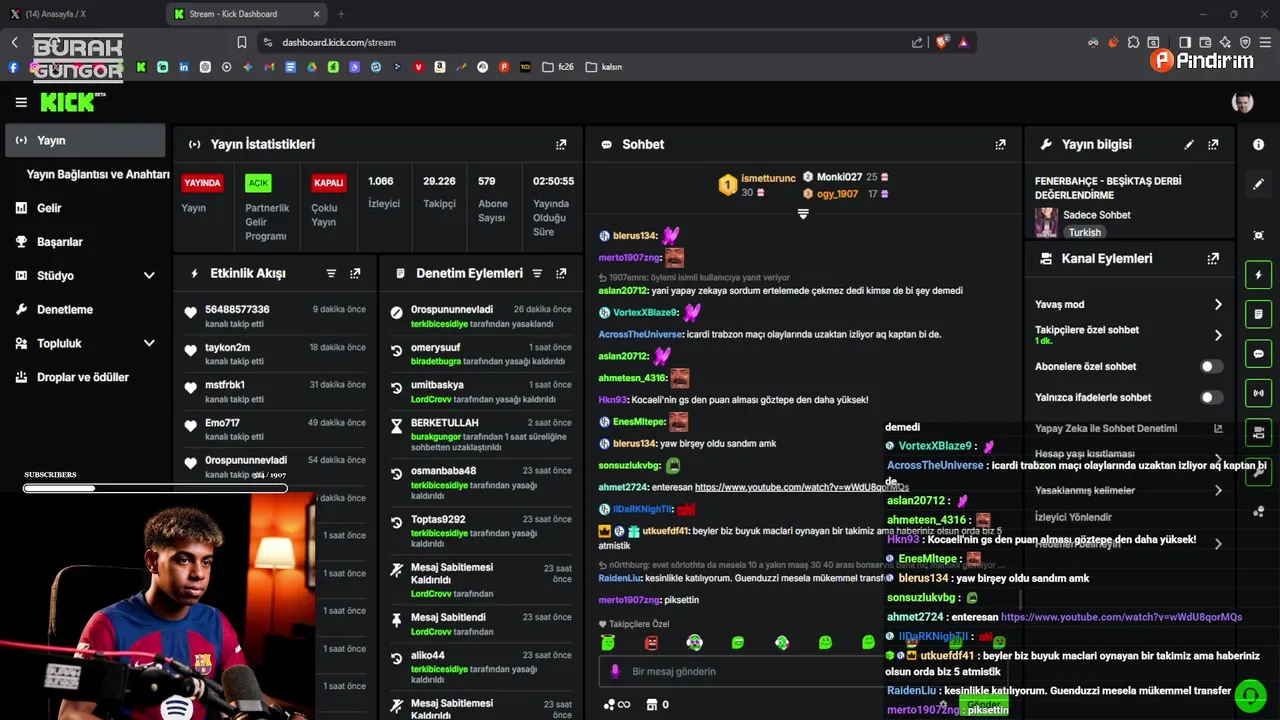Click the Turkish language tag
1280x720 pixels.
[x=1084, y=232]
